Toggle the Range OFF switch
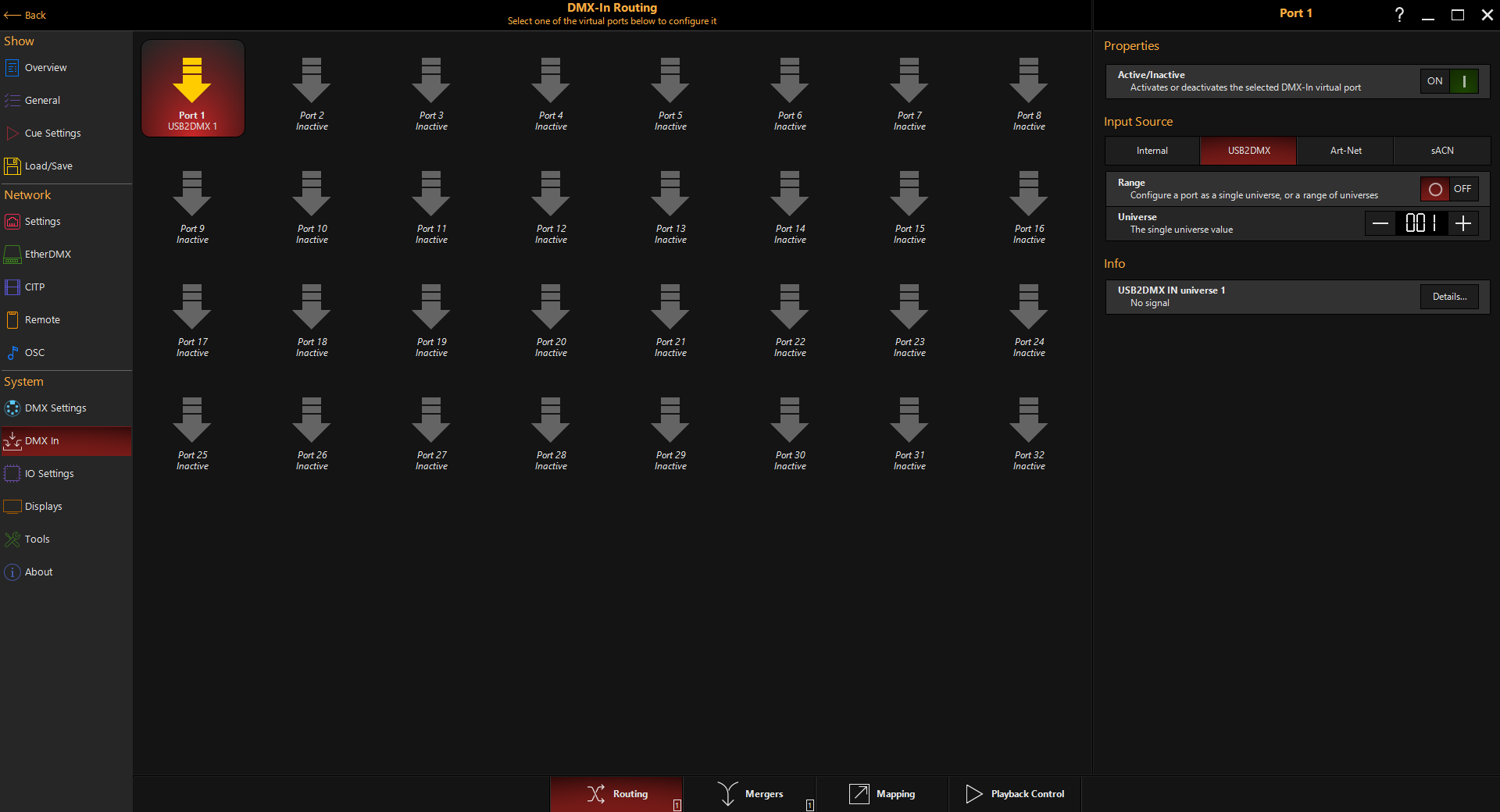 (1449, 189)
